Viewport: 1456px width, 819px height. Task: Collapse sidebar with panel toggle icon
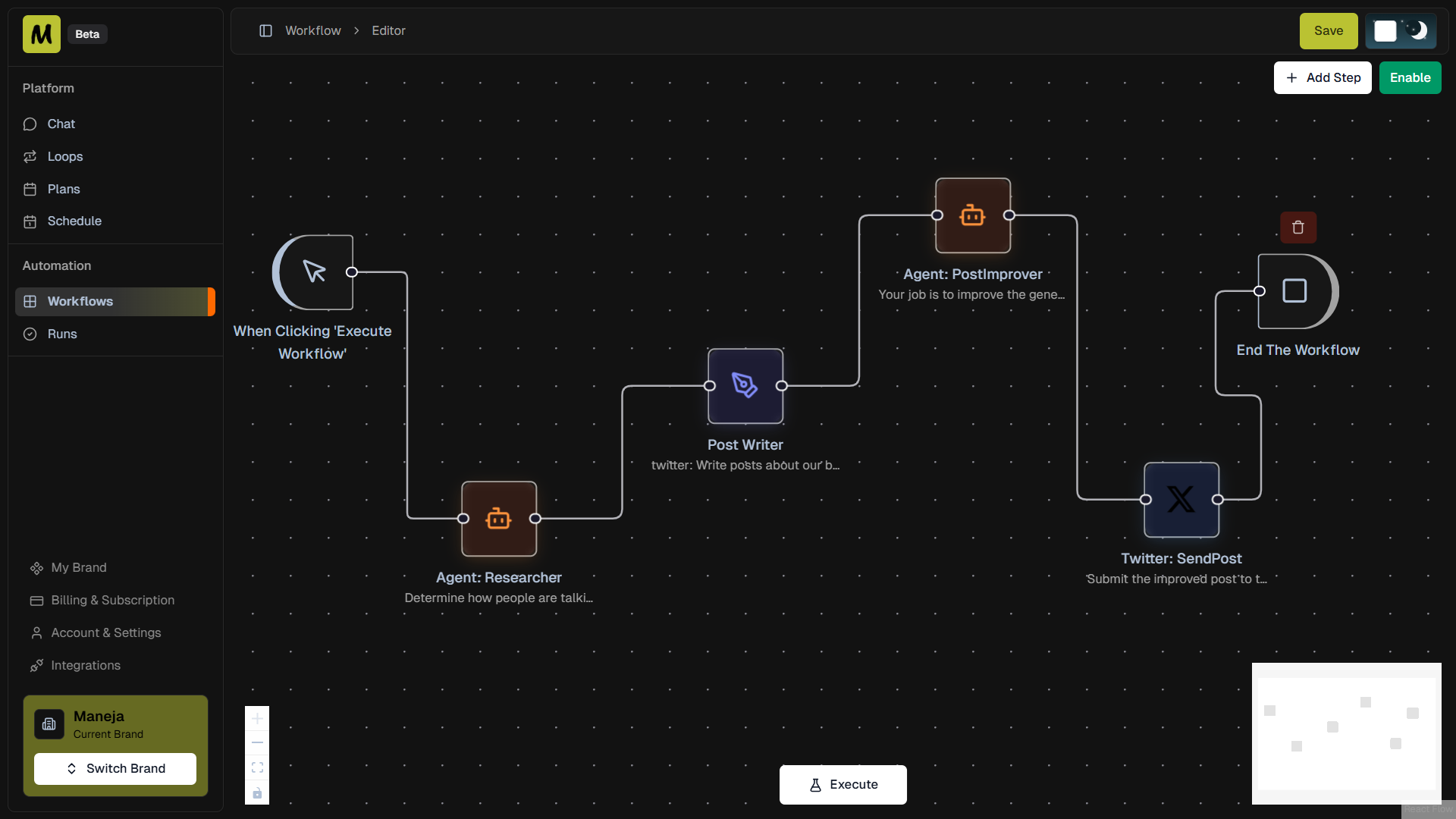[x=265, y=31]
